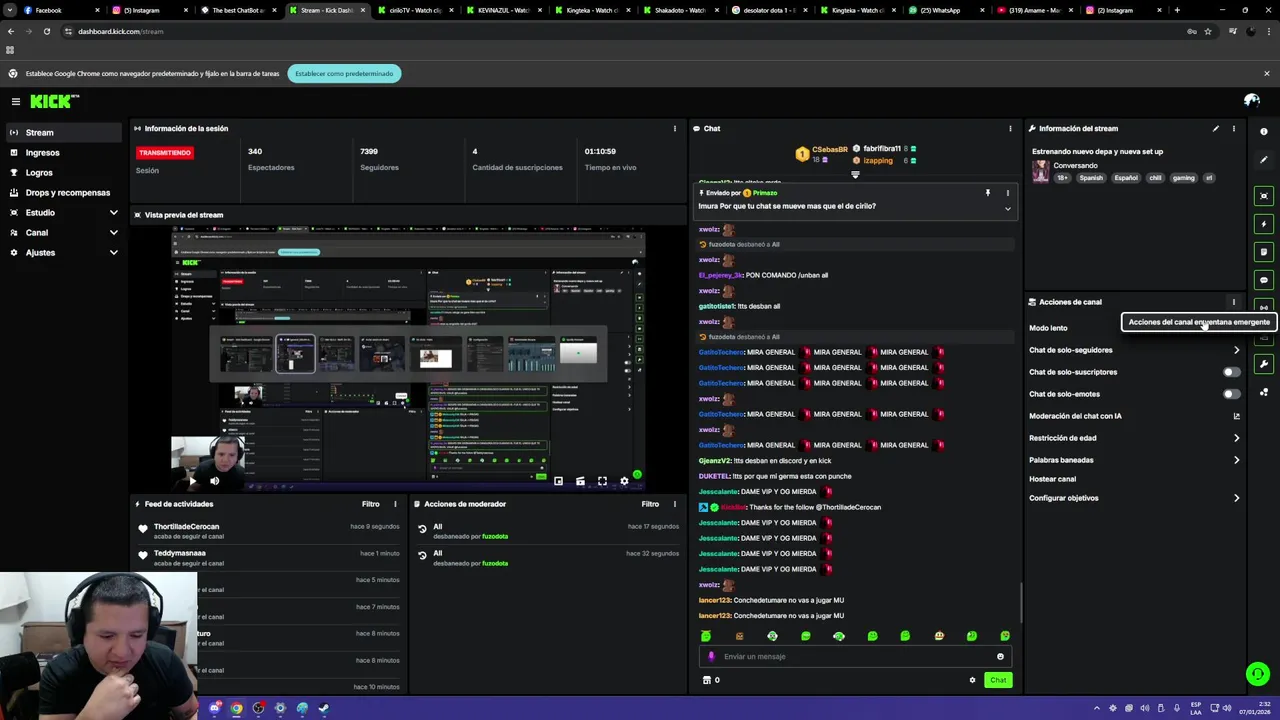Click the pencil icon in right sidebar
Screen dimensions: 1280x720
[1264, 160]
